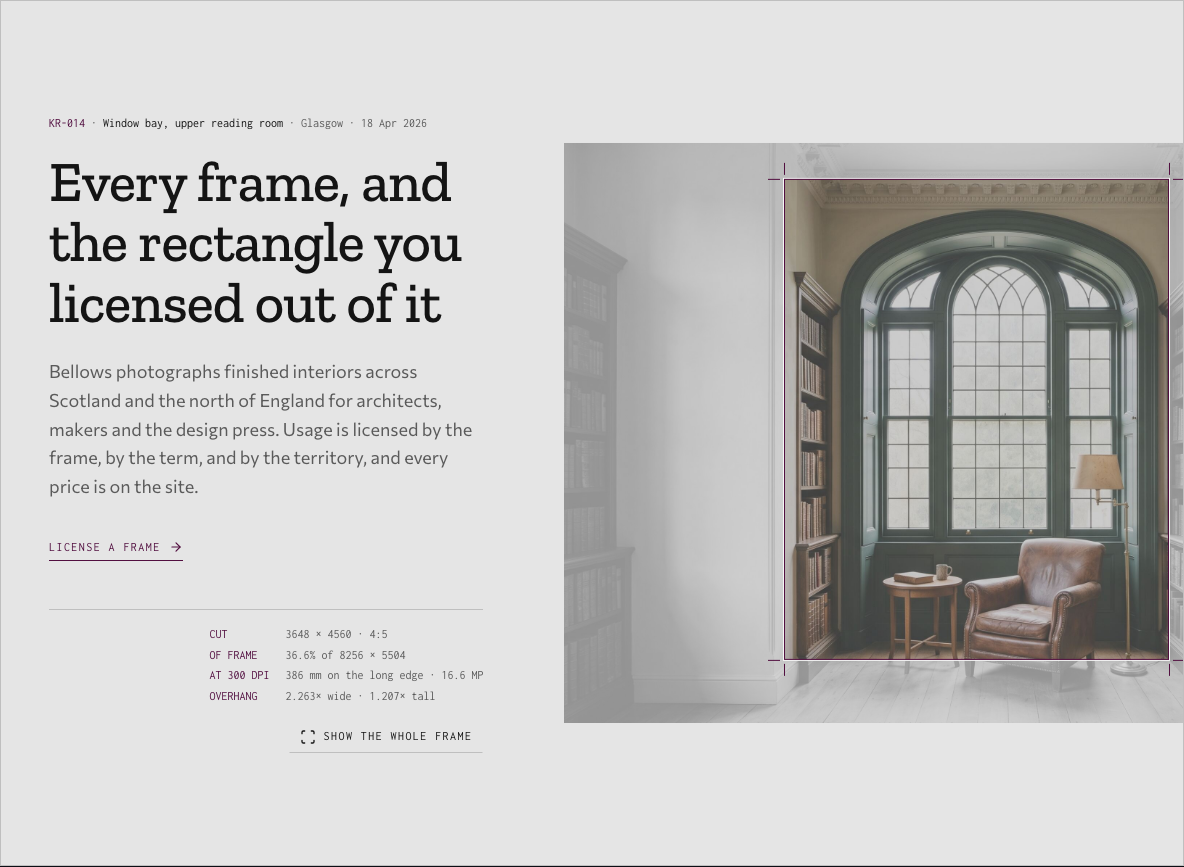
Task: Click Show the Whole Frame button
Action: [x=386, y=736]
